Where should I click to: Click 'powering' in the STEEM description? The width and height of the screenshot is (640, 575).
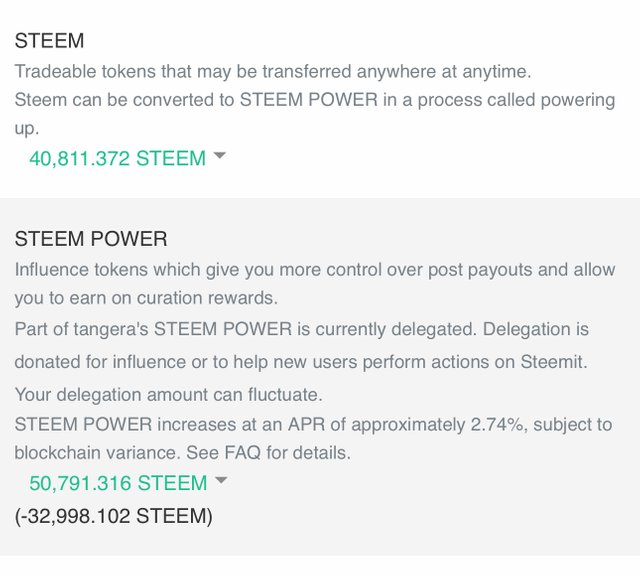click(x=578, y=100)
